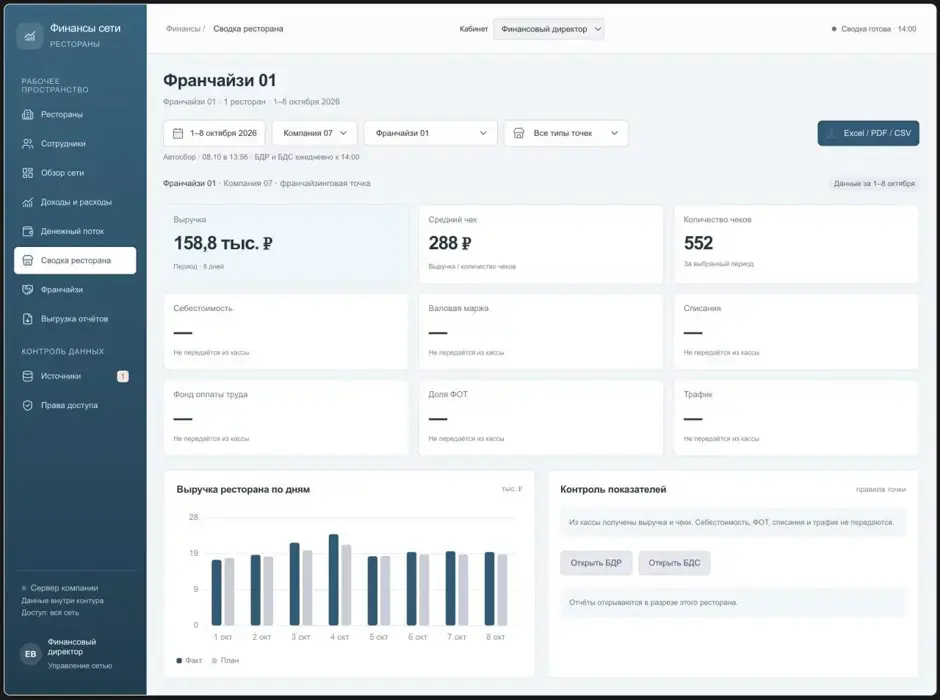Click the Источники database icon
Image resolution: width=940 pixels, height=700 pixels.
pos(28,376)
